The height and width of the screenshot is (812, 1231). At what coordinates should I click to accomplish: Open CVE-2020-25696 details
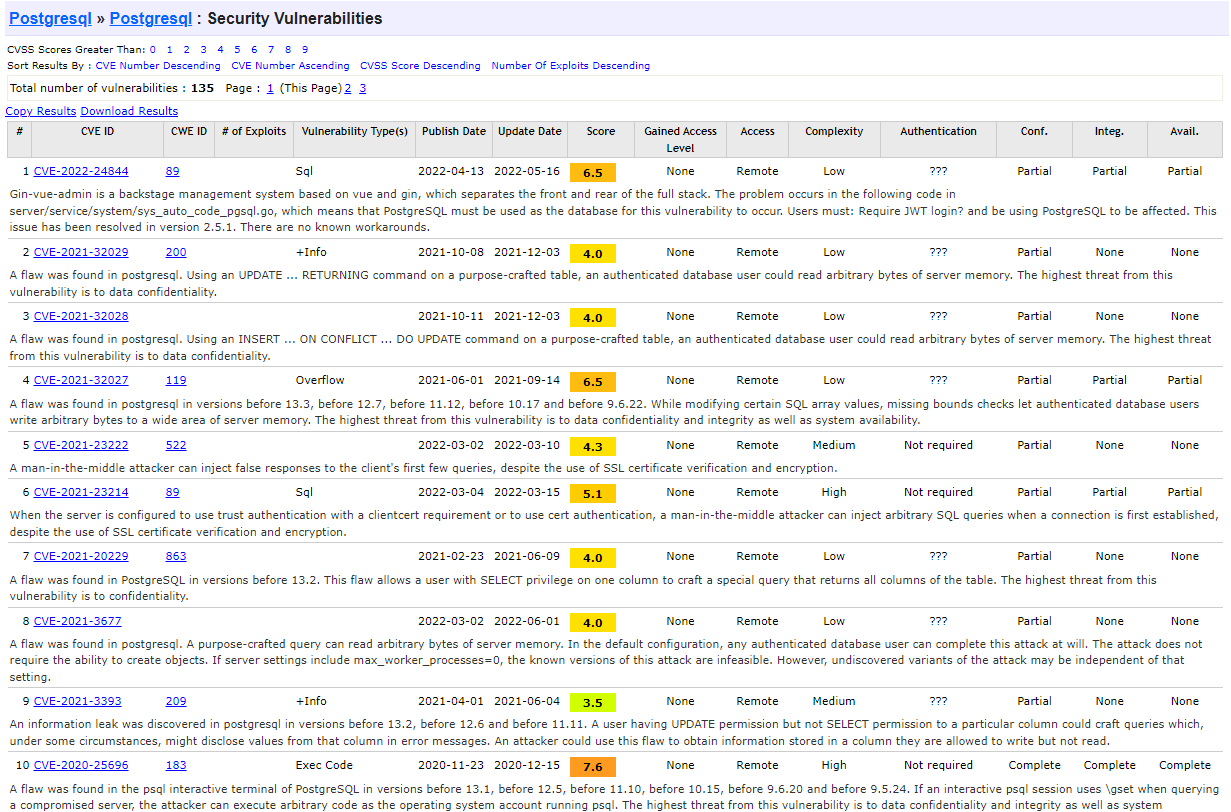pos(81,765)
